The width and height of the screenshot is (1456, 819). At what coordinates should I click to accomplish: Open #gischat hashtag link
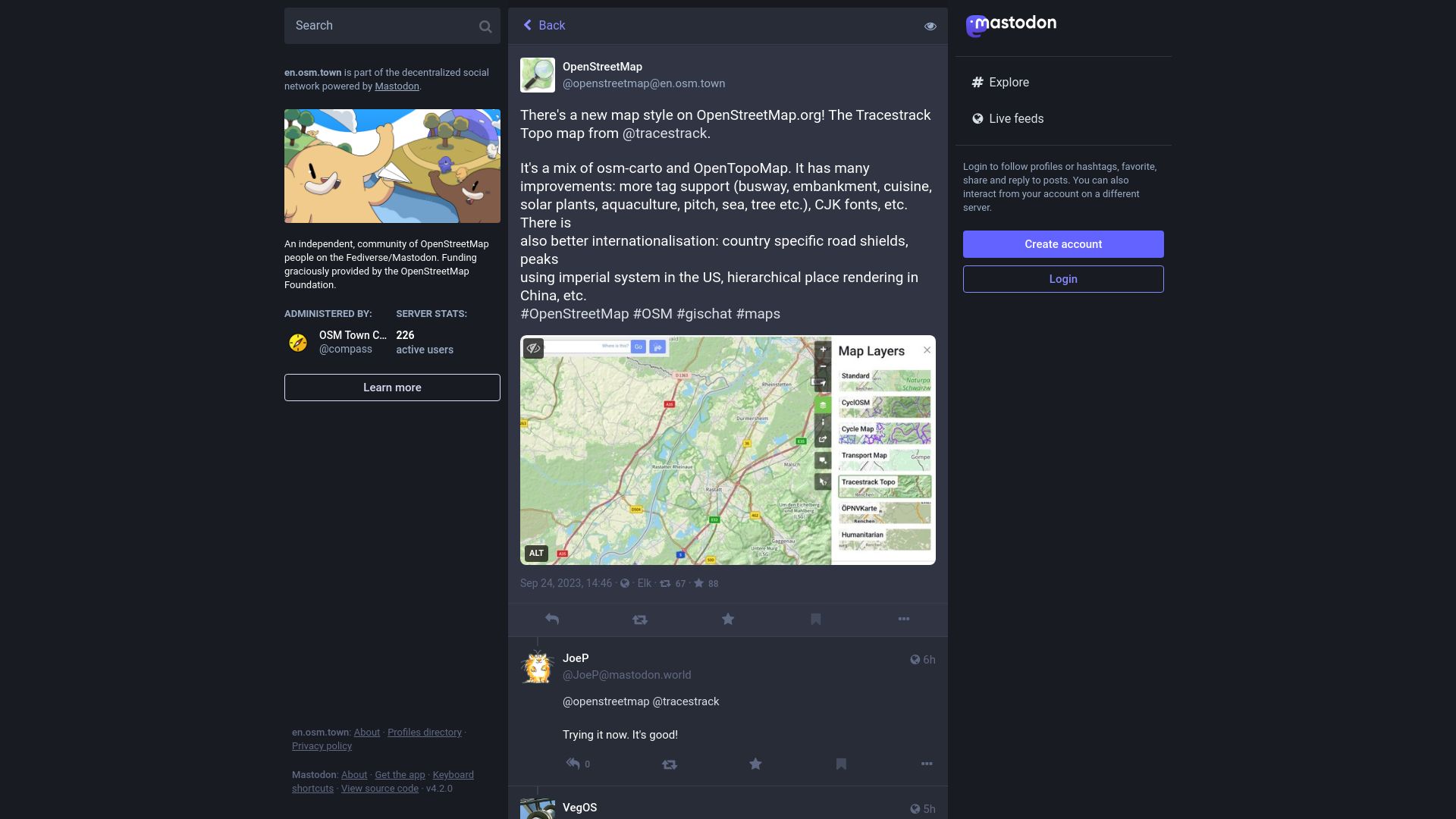pyautogui.click(x=704, y=314)
